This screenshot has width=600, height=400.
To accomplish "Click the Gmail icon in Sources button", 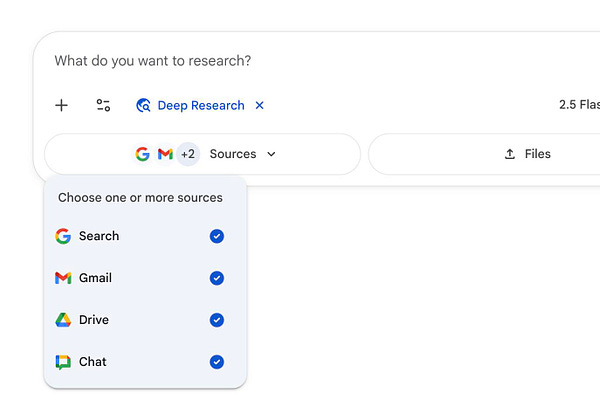I will point(165,154).
